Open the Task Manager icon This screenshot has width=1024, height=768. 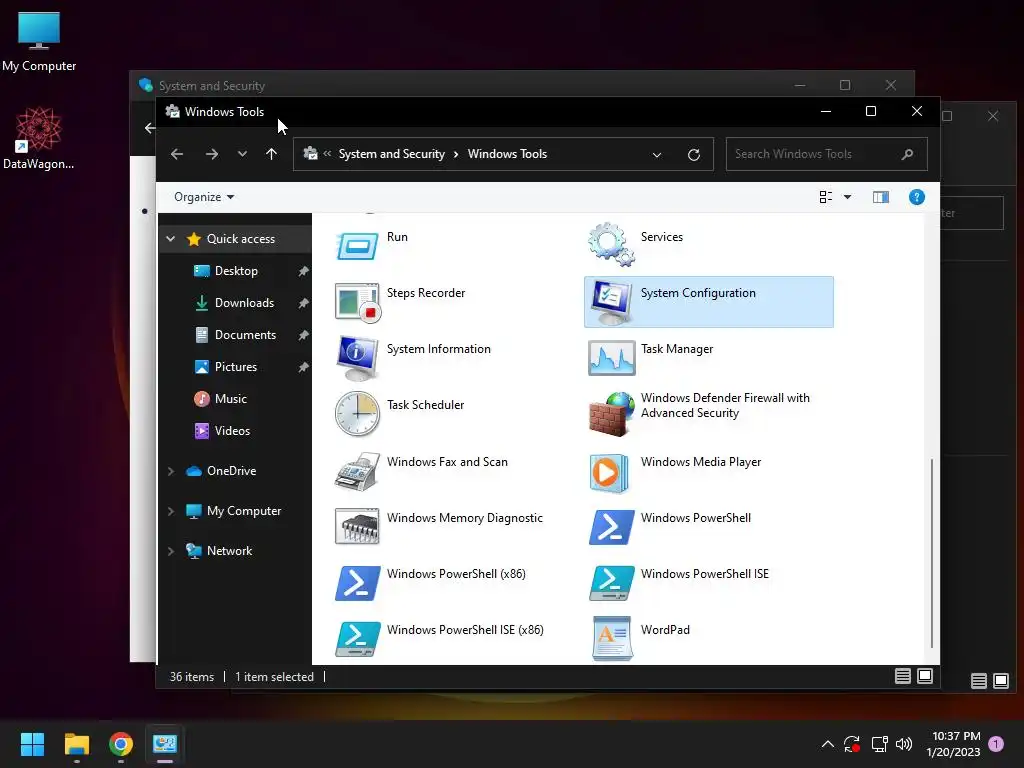click(x=611, y=358)
